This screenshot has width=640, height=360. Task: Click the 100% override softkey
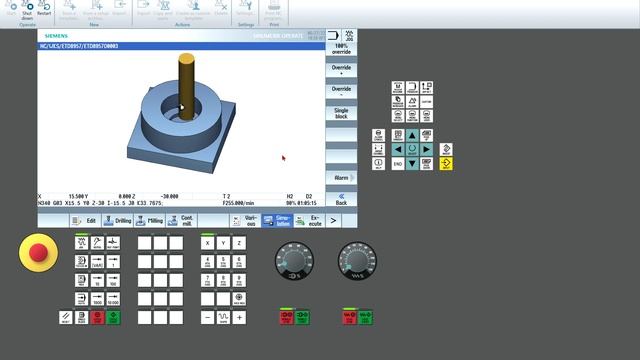pyautogui.click(x=341, y=49)
